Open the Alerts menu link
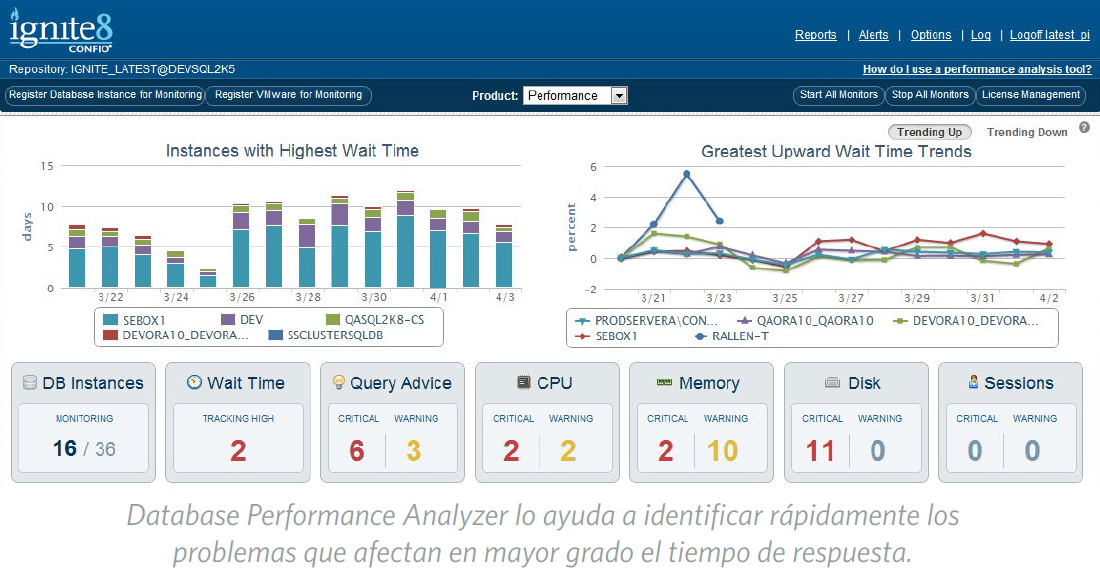This screenshot has width=1100, height=582. [873, 35]
